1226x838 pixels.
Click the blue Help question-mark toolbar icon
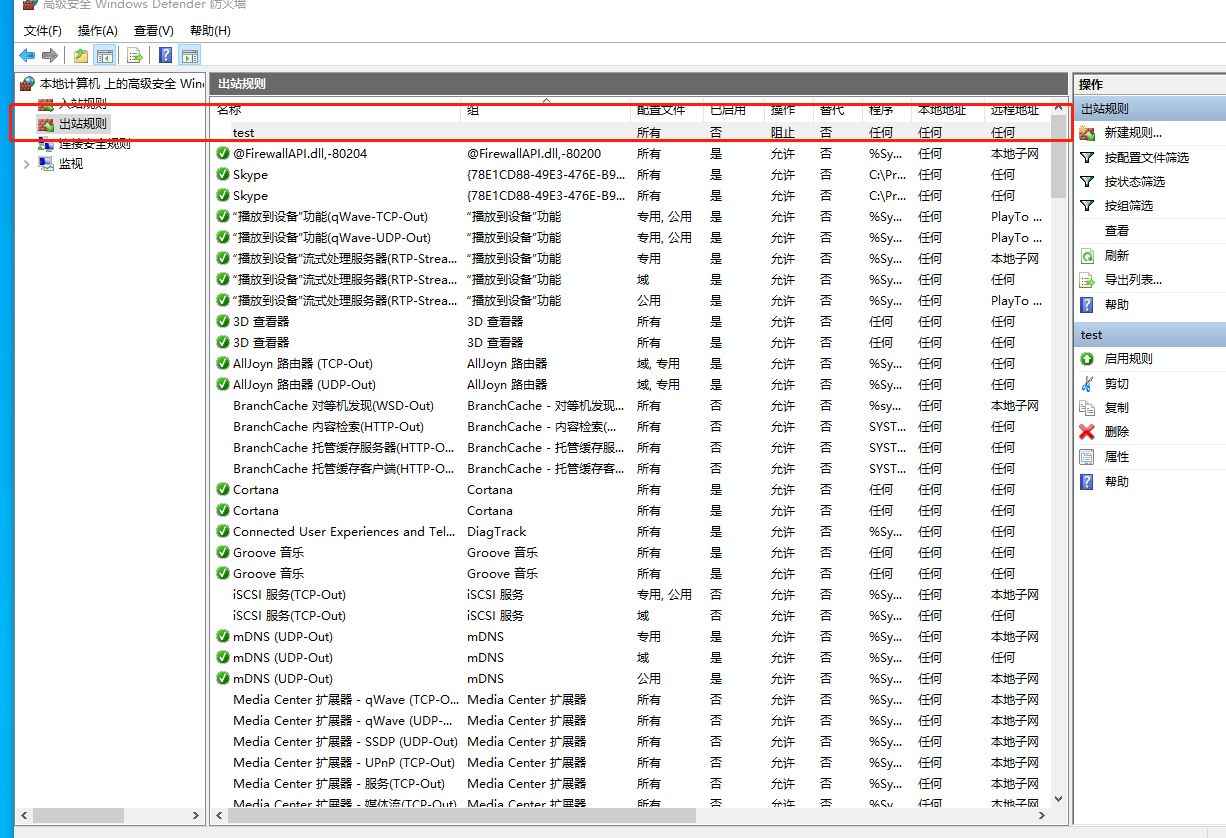click(x=165, y=56)
